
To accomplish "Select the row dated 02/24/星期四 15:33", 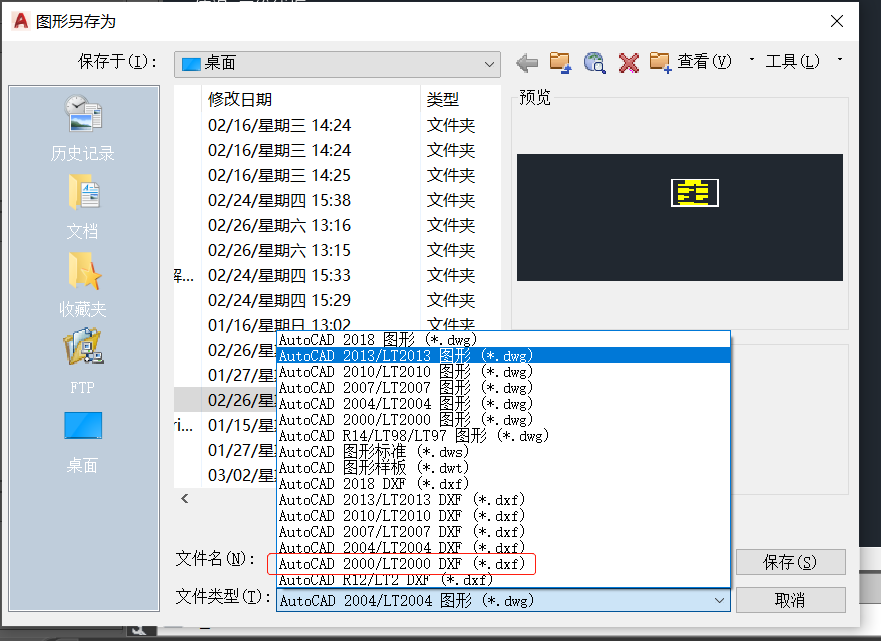I will click(337, 275).
